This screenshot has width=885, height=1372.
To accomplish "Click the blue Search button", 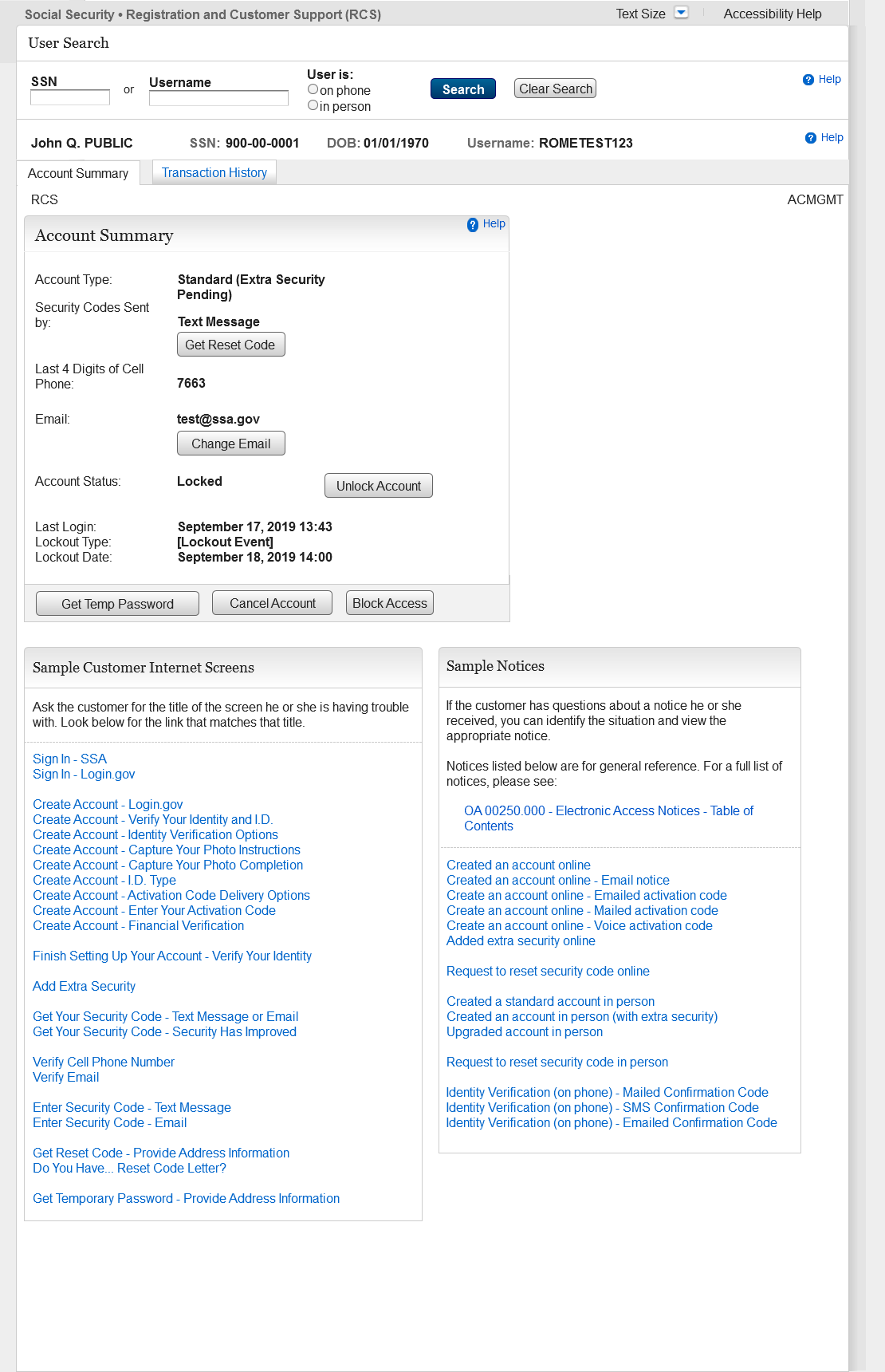I will pyautogui.click(x=463, y=89).
